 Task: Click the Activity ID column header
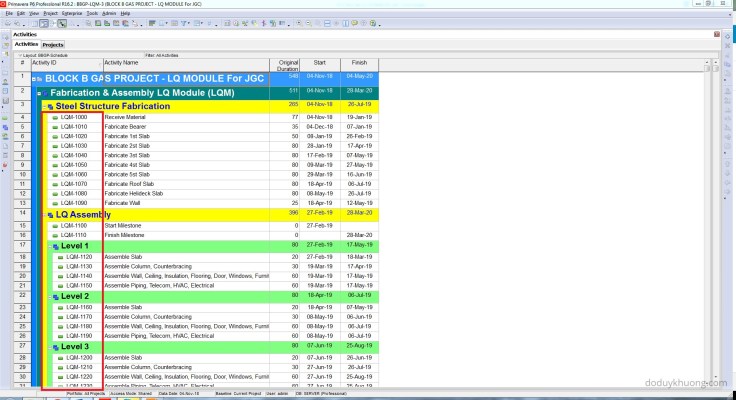67,65
